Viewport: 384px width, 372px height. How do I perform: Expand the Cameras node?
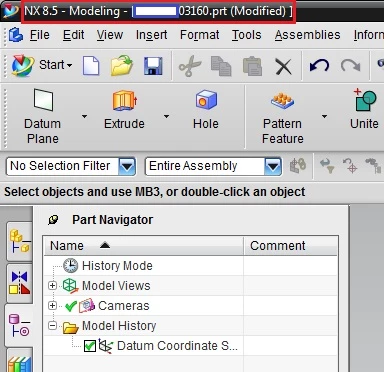pyautogui.click(x=52, y=306)
